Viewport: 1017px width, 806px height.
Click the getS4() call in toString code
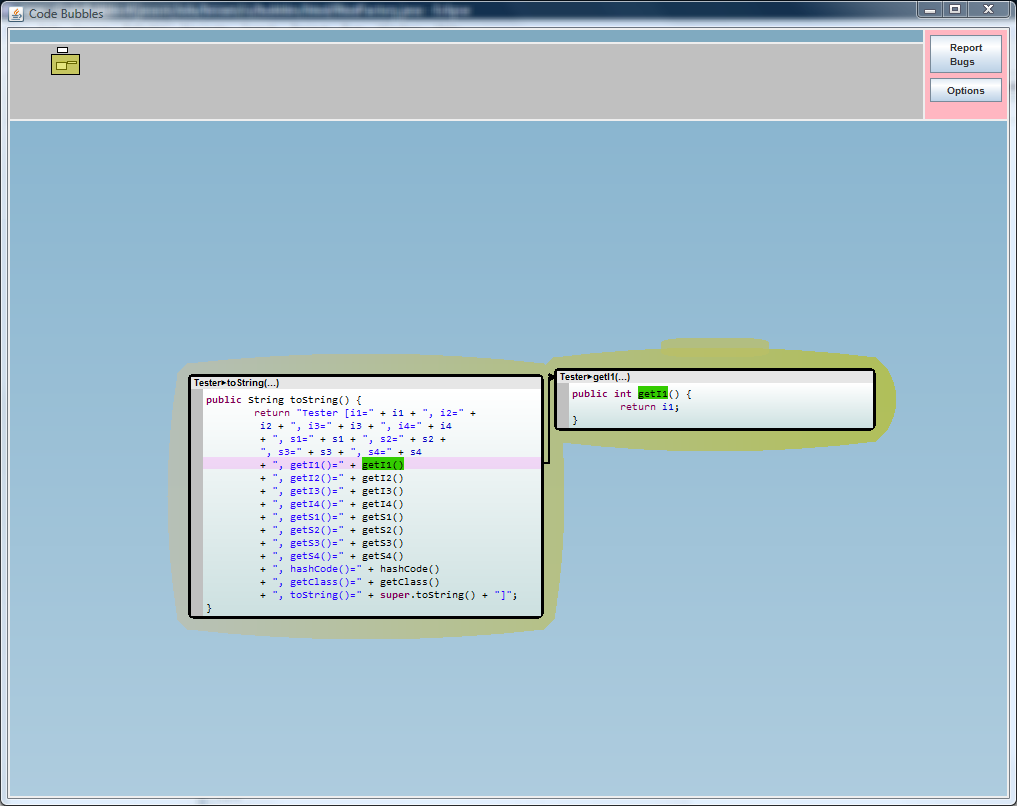pos(383,556)
